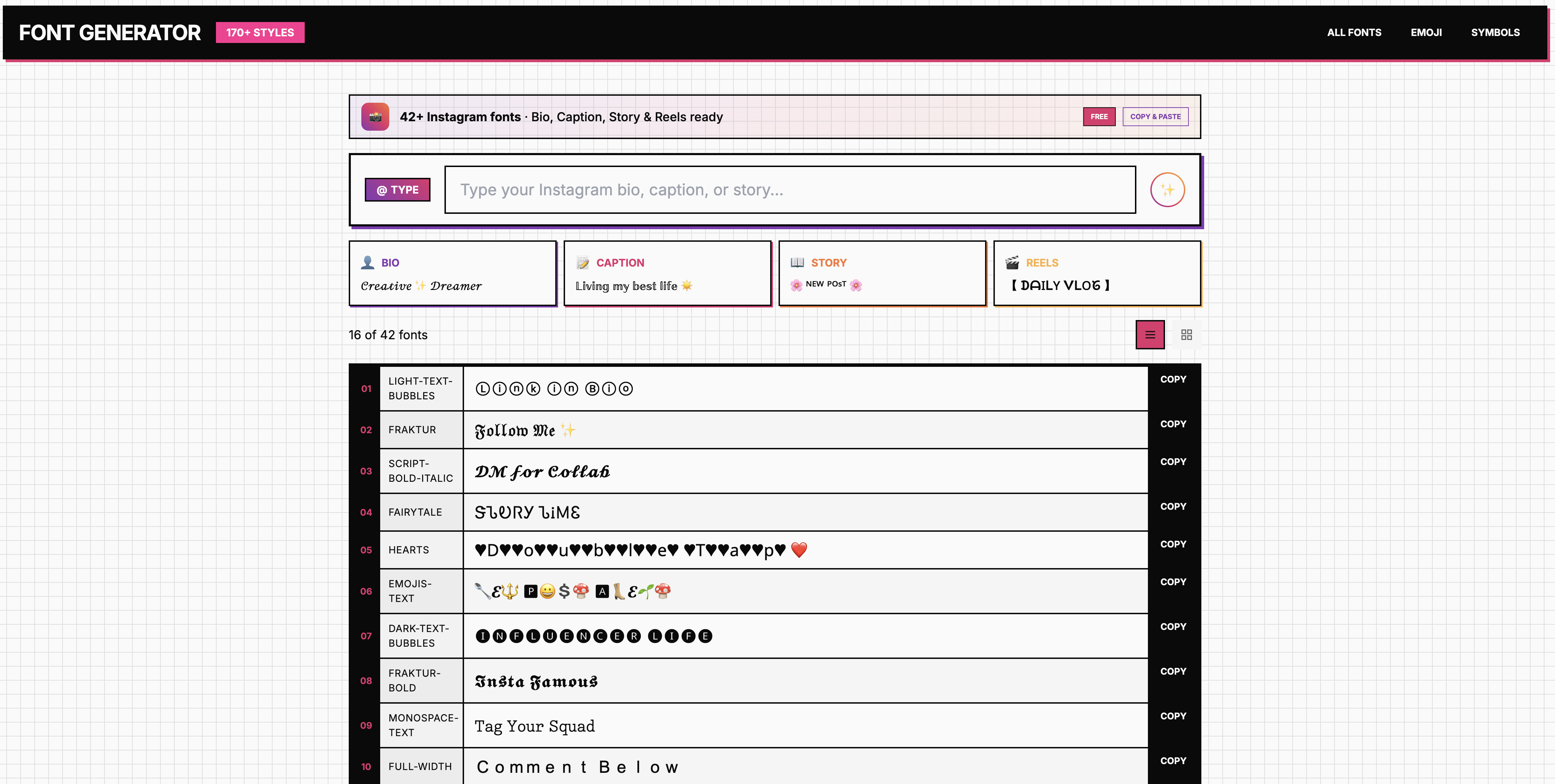The height and width of the screenshot is (784, 1555).
Task: Copy the MONOSPACE-TEXT Tag Your Squad font
Action: (x=1173, y=716)
